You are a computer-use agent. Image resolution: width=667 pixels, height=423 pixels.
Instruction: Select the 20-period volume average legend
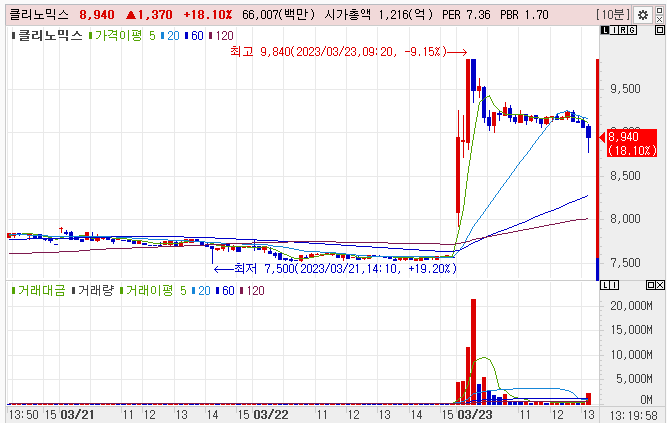click(201, 291)
